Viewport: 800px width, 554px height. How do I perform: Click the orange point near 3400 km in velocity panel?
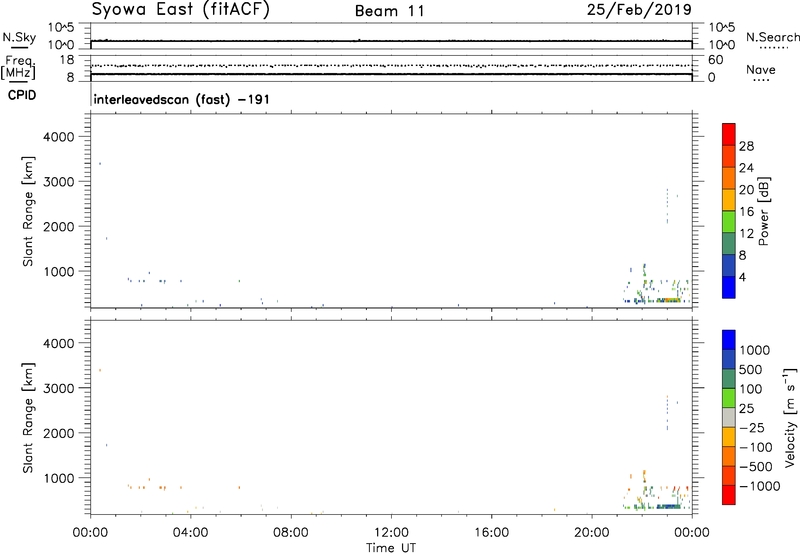(100, 370)
